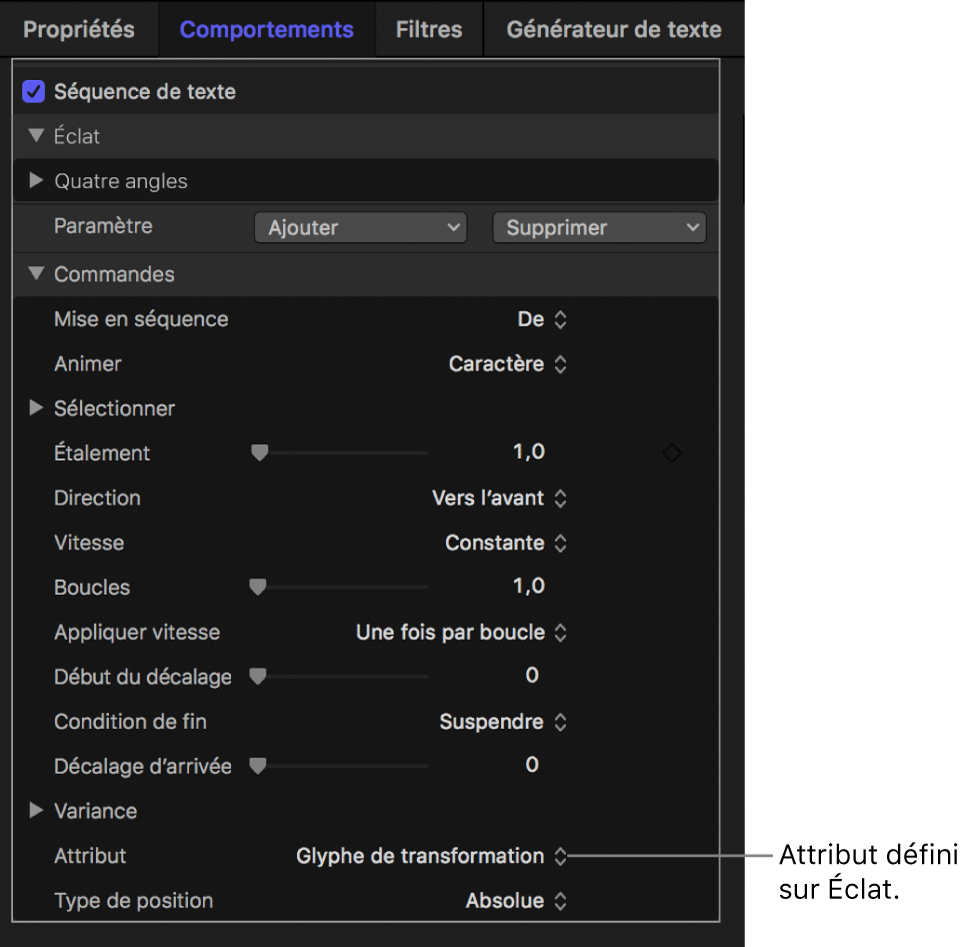
Task: Click the Étalement slider handle
Action: (x=260, y=453)
